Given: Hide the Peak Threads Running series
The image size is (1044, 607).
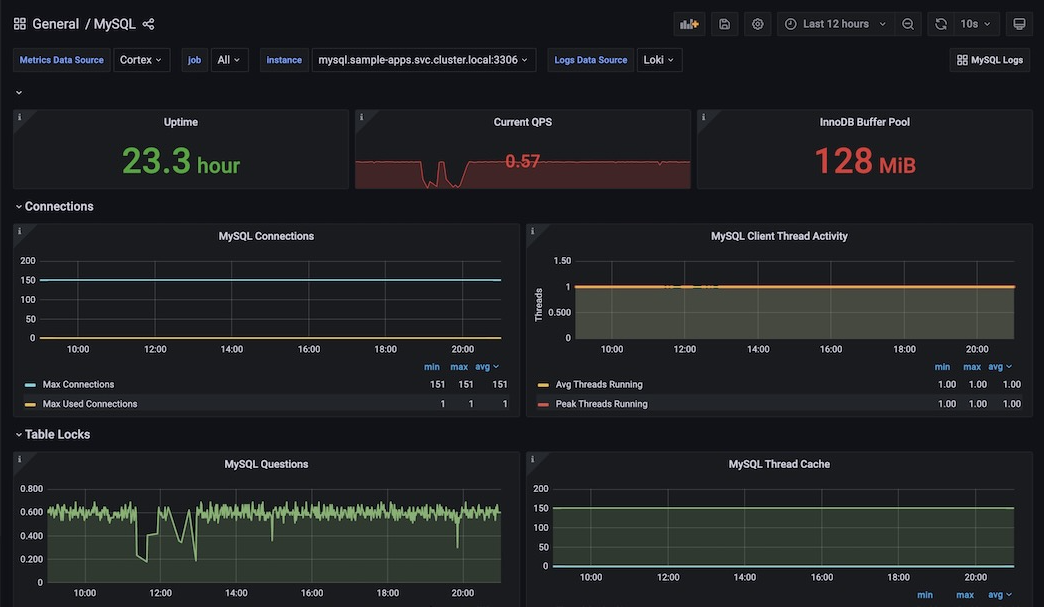Looking at the screenshot, I should (600, 404).
